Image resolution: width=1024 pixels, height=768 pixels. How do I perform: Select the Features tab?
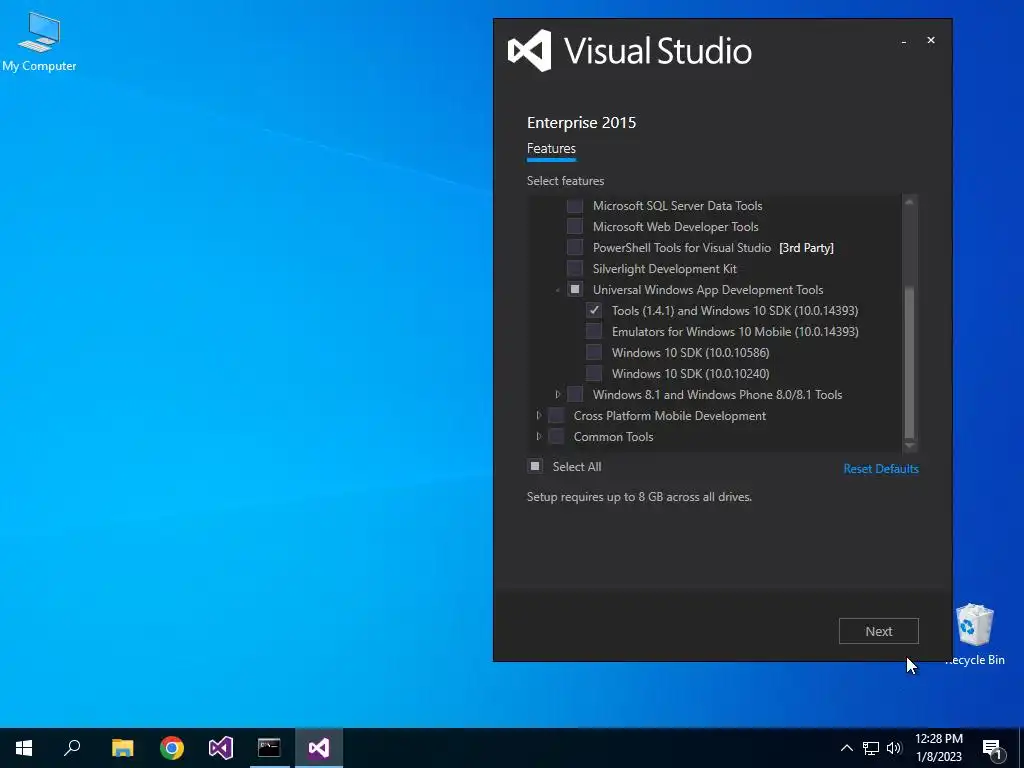[x=551, y=149]
